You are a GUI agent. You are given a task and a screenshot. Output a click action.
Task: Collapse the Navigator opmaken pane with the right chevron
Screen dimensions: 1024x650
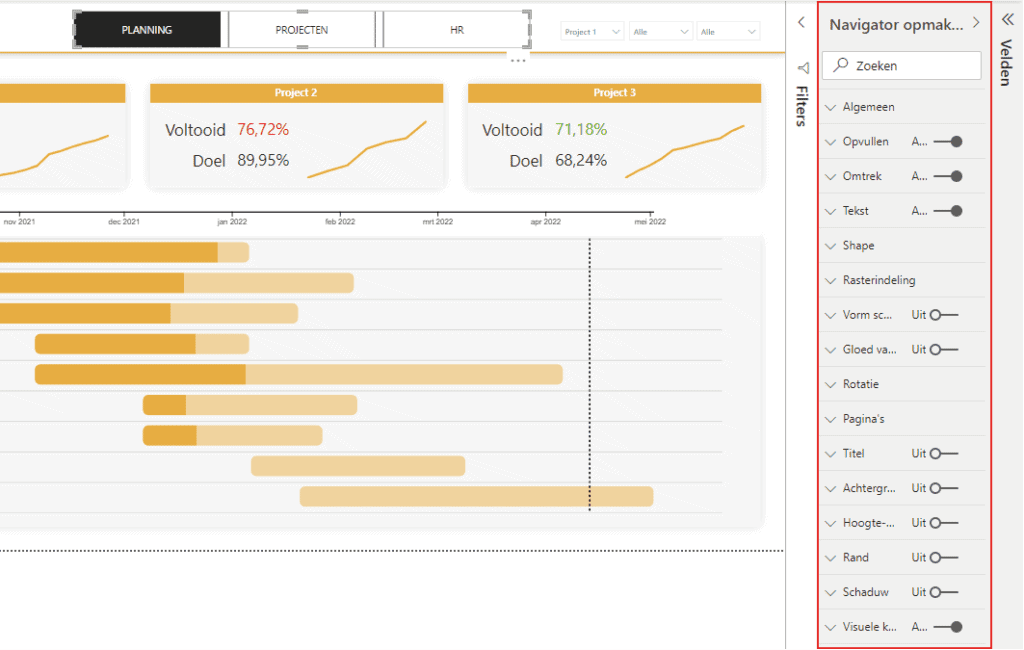[976, 21]
